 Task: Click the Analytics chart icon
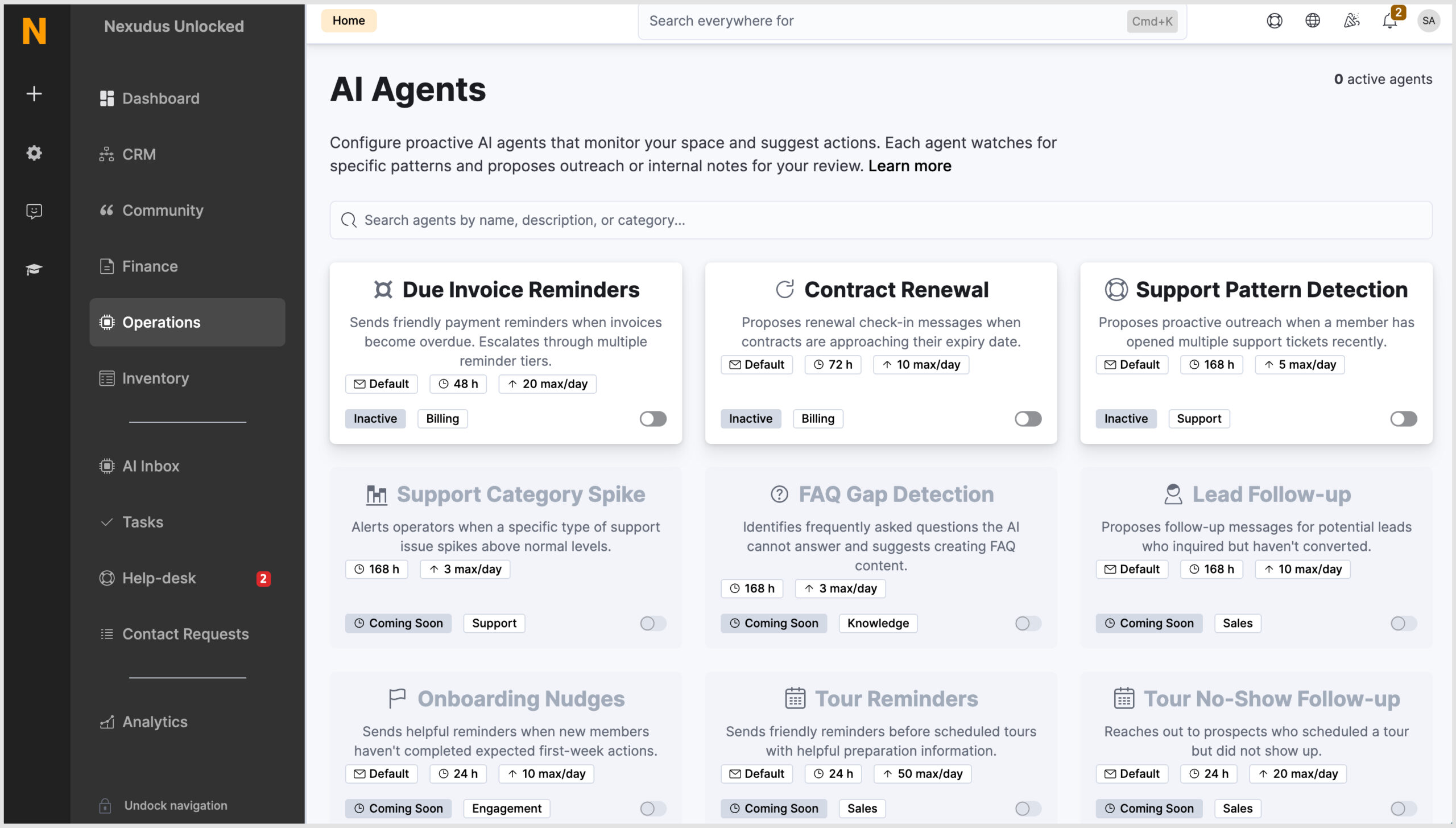coord(106,722)
